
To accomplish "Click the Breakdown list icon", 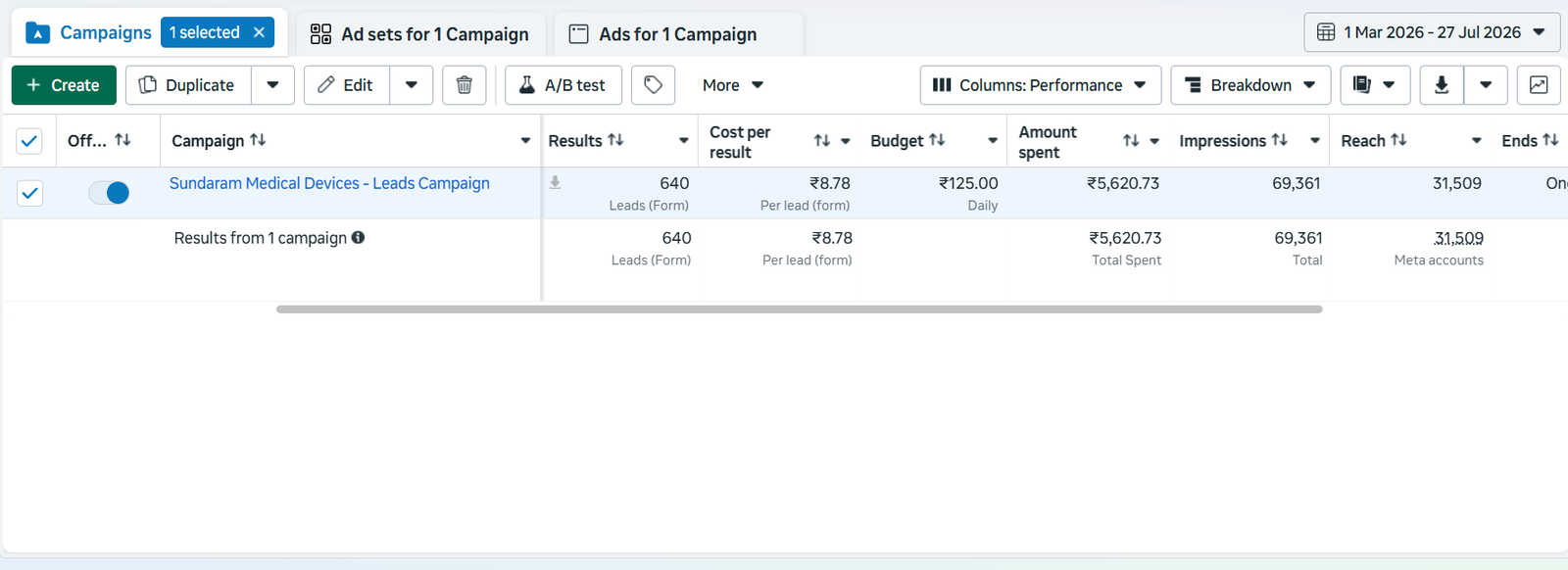I will point(1193,85).
